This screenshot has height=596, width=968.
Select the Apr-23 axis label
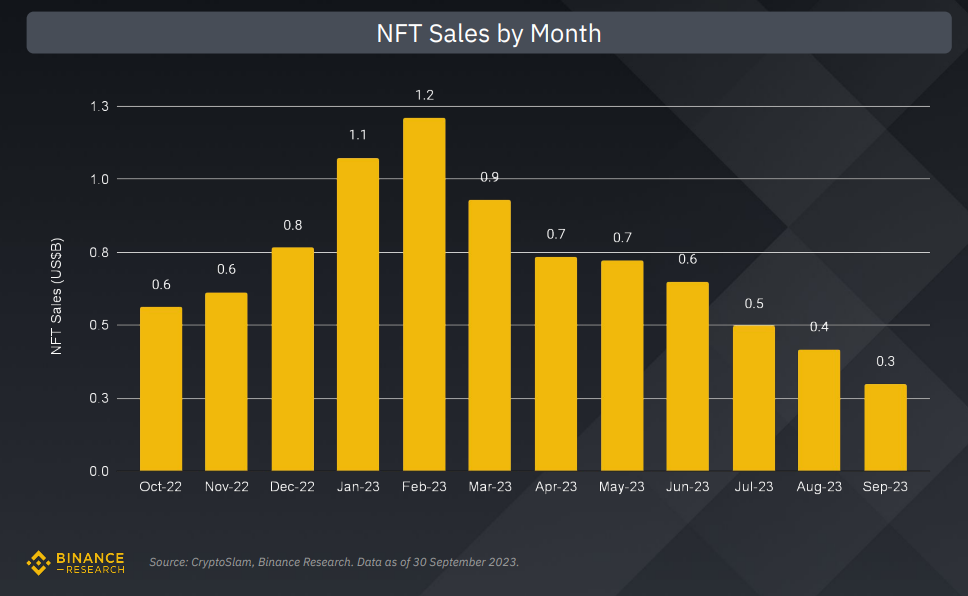(555, 486)
